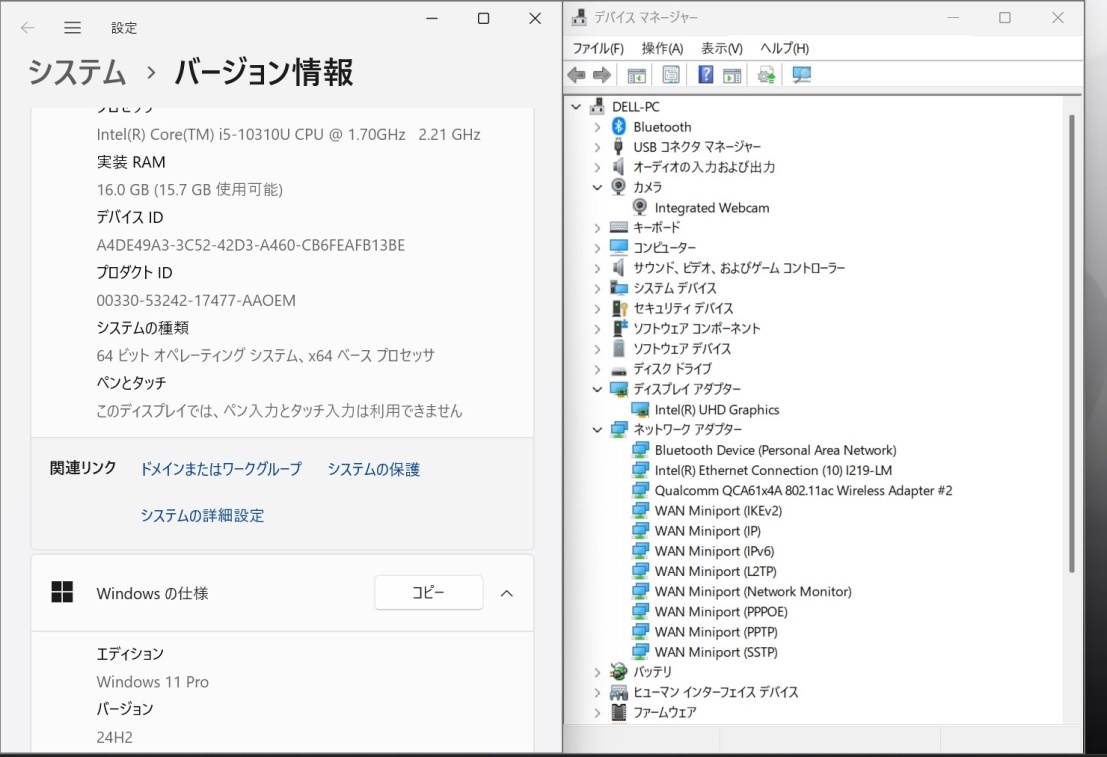
Task: Select WAN Miniport (IKEv2)
Action: 718,511
